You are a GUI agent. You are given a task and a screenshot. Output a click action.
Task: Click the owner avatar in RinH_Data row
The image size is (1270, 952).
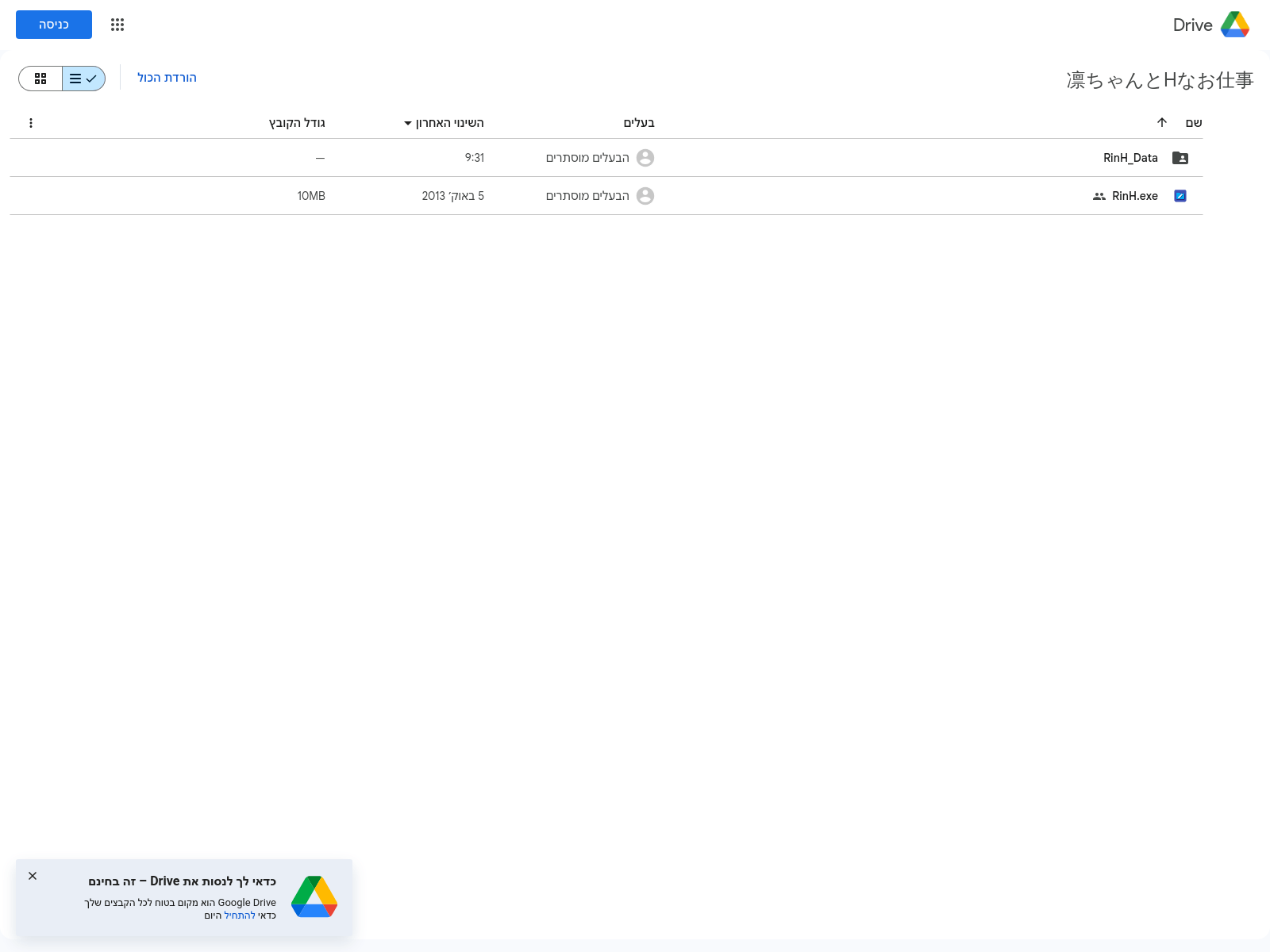click(645, 158)
